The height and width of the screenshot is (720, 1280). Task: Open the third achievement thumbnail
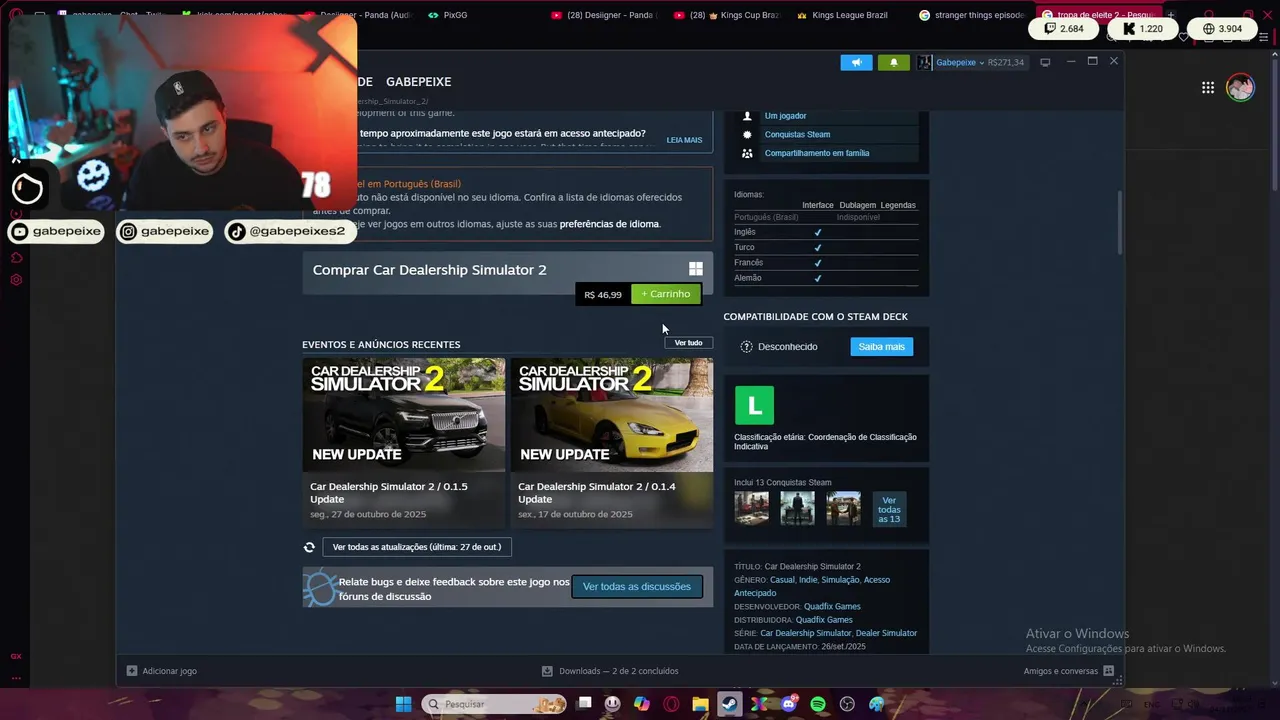pyautogui.click(x=843, y=508)
